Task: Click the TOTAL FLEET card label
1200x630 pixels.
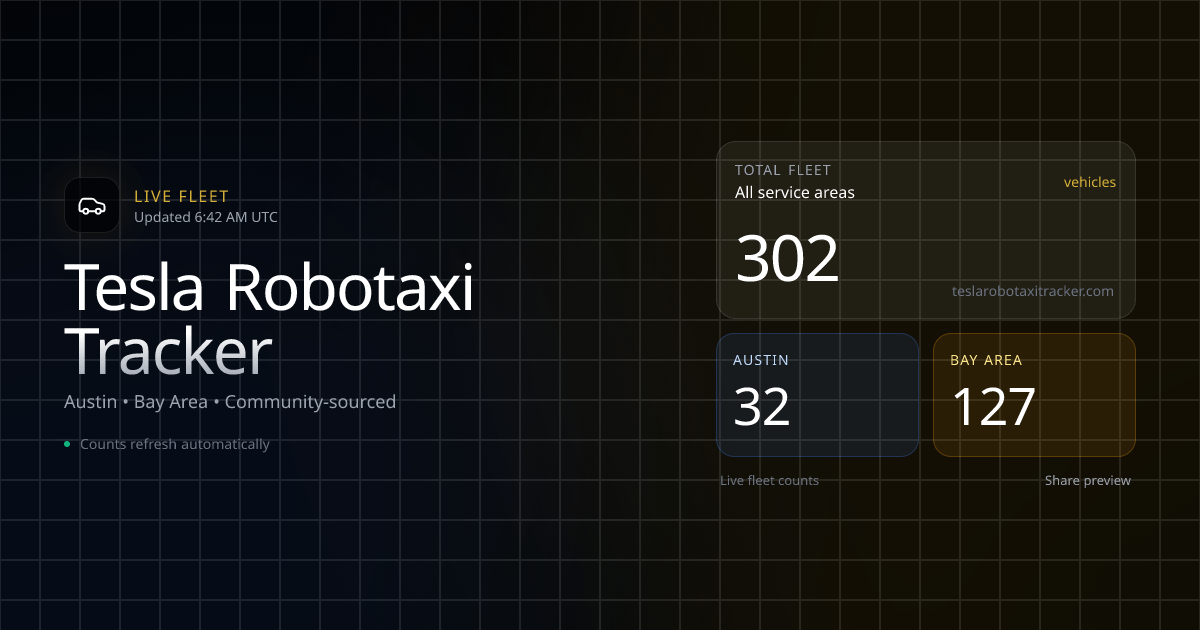Action: coord(782,170)
